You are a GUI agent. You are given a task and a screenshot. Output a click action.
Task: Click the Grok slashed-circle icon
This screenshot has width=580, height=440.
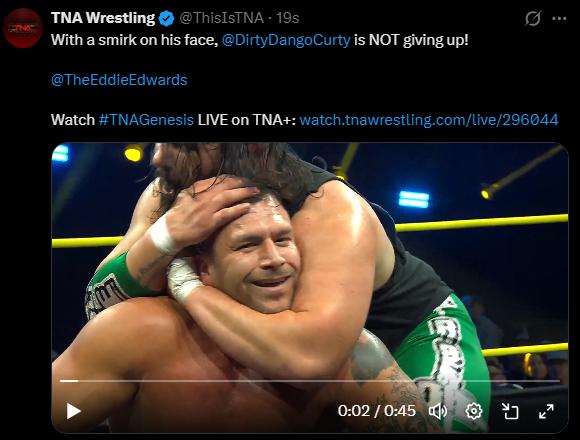click(x=533, y=18)
